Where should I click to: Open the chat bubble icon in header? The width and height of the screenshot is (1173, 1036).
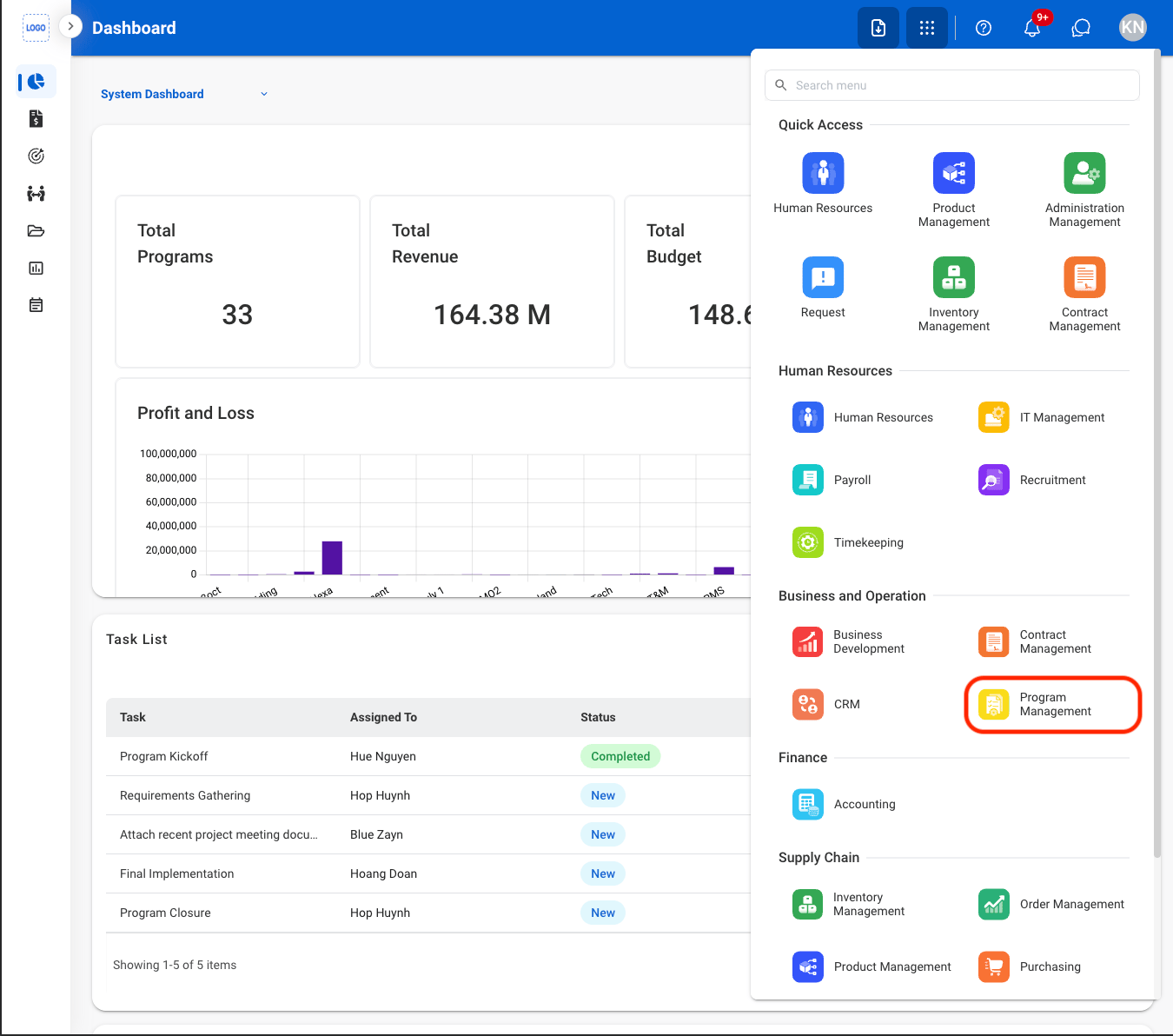(1081, 28)
